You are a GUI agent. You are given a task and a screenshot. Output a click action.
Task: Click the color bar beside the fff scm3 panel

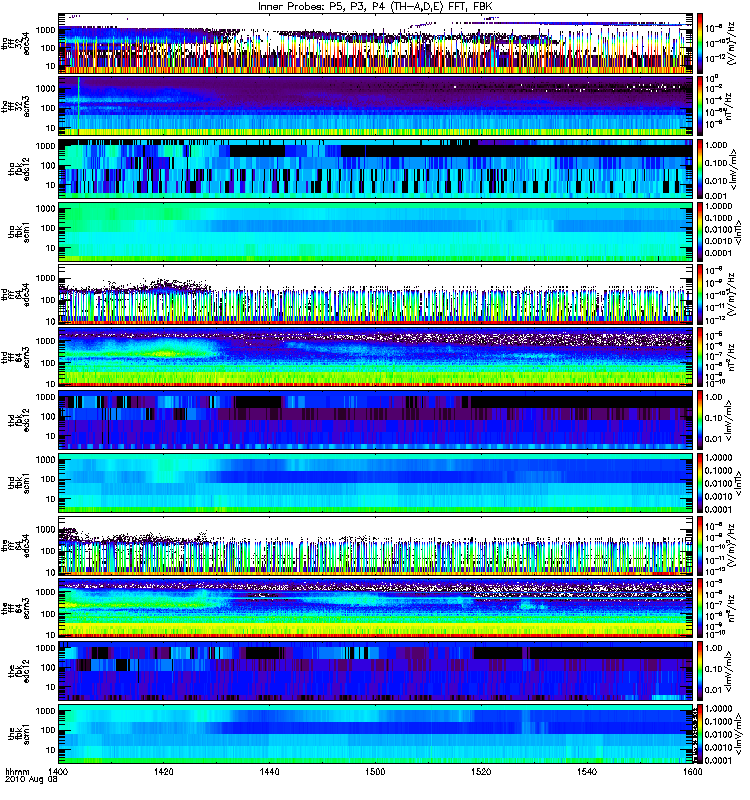click(x=700, y=608)
